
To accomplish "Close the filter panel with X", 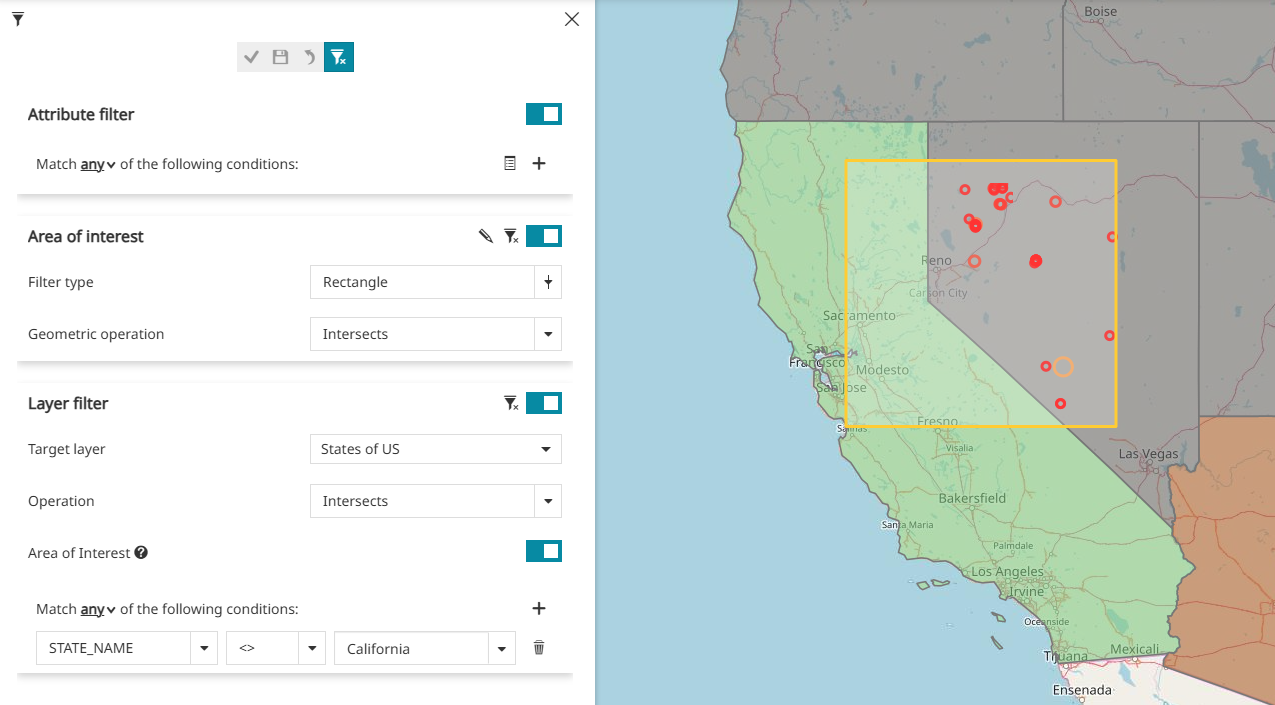I will click(572, 19).
